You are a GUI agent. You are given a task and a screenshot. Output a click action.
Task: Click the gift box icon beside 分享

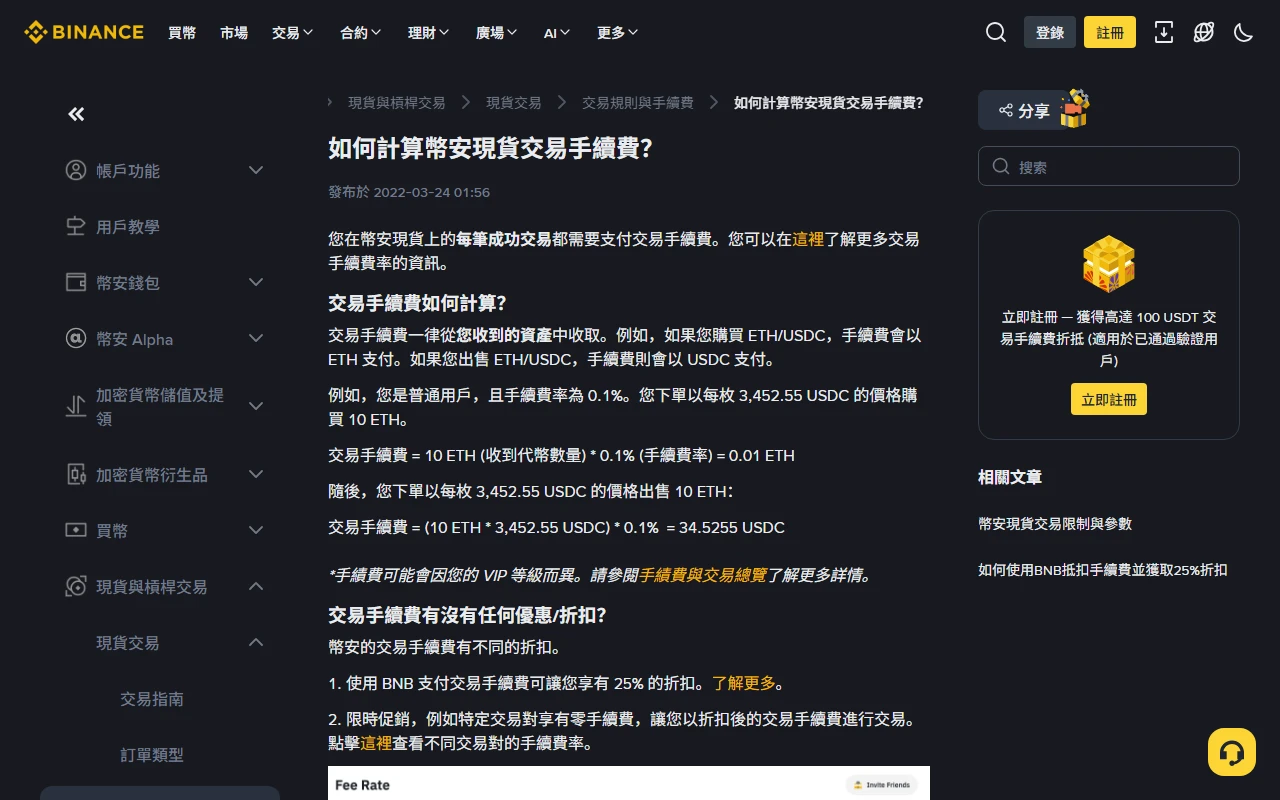click(1074, 108)
